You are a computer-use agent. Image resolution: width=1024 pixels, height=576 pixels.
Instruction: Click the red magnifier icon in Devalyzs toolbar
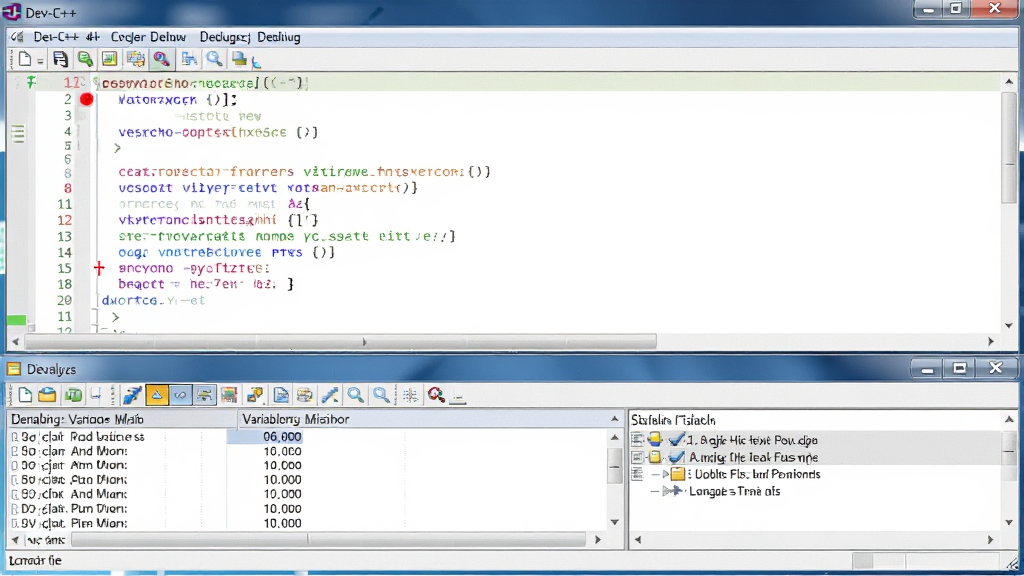(x=436, y=394)
